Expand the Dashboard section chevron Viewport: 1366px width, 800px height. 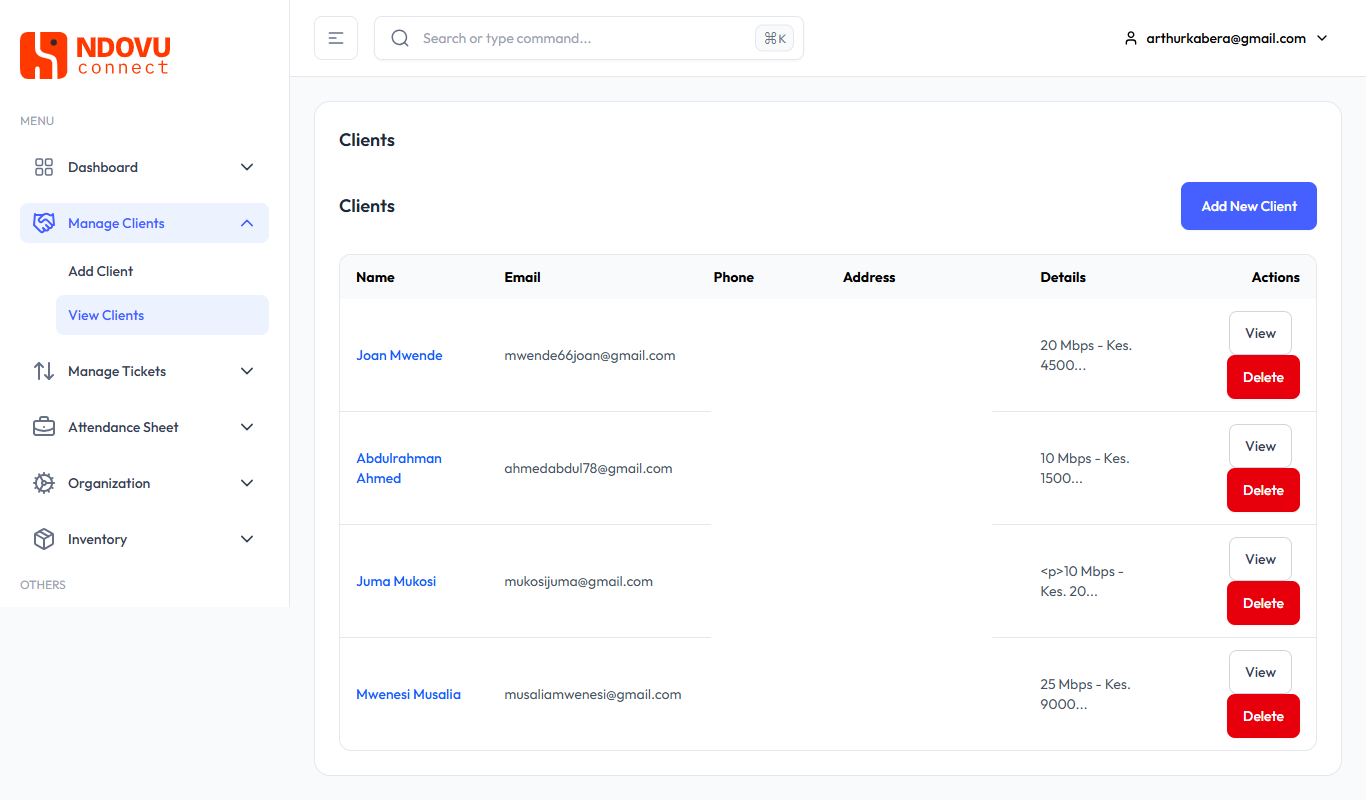coord(247,167)
